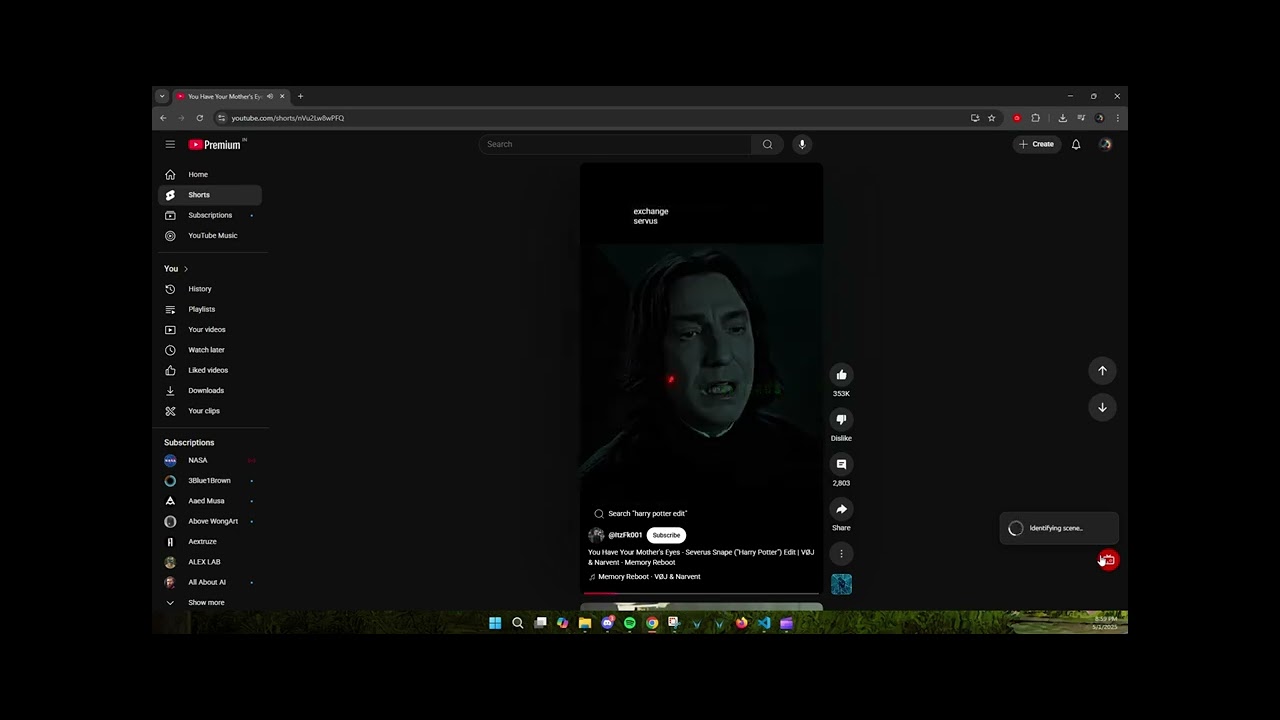Seek on the Short's red progress bar
Image resolution: width=1280 pixels, height=720 pixels.
[x=701, y=594]
